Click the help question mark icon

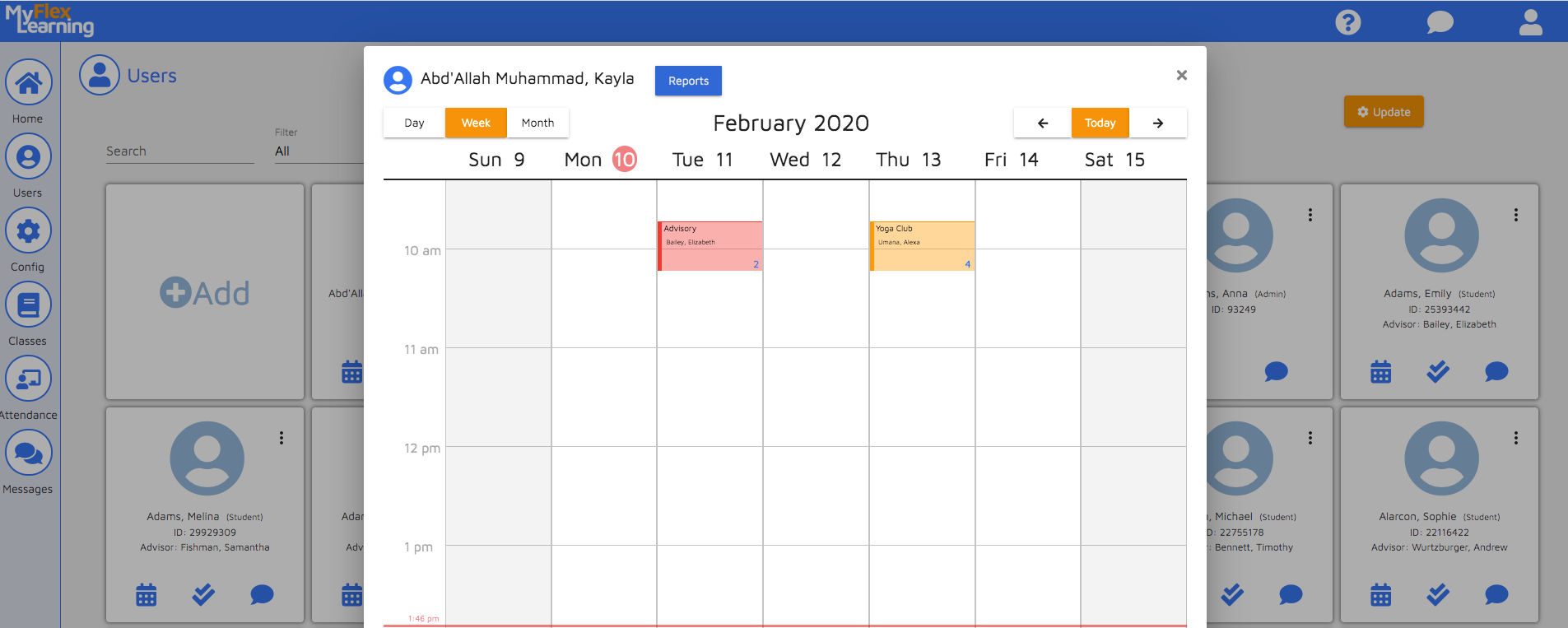(x=1347, y=22)
